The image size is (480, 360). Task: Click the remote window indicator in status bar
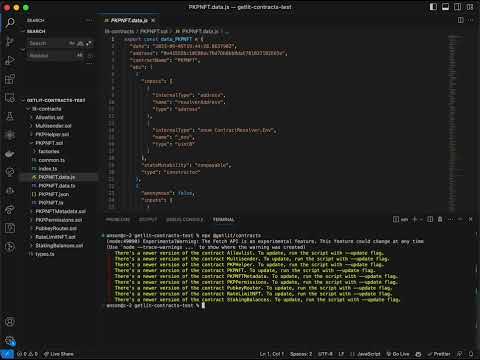7,354
